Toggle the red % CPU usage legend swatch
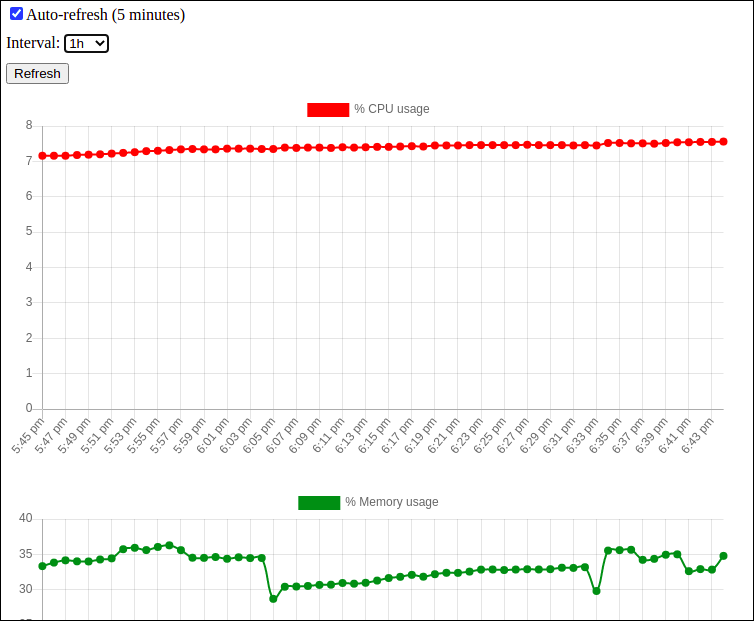The image size is (754, 621). click(328, 110)
